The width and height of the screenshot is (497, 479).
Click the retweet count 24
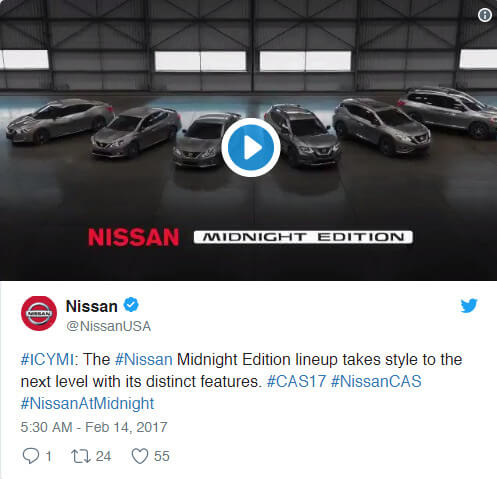103,456
